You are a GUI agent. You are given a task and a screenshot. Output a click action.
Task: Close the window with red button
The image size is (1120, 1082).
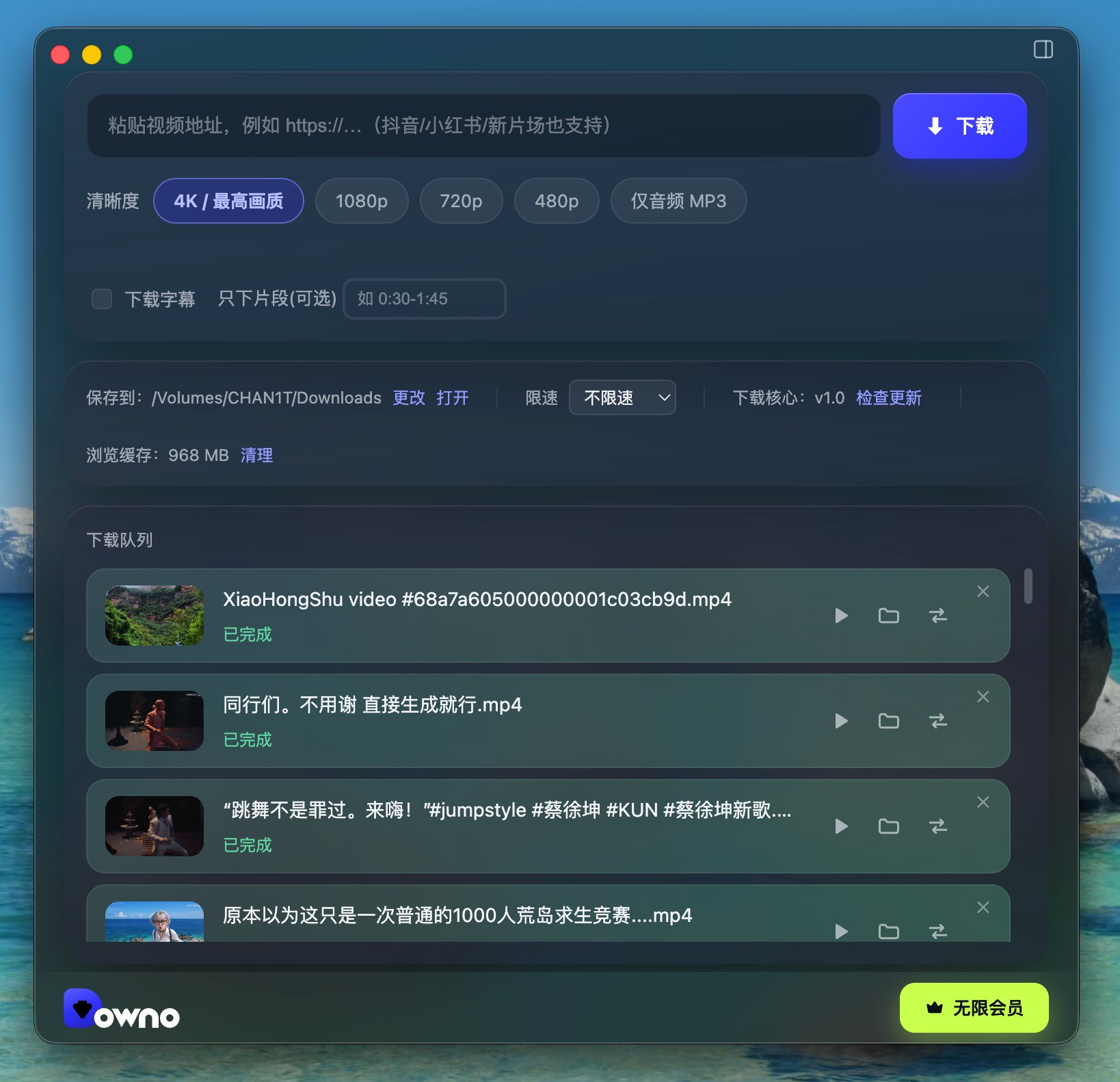(x=60, y=55)
